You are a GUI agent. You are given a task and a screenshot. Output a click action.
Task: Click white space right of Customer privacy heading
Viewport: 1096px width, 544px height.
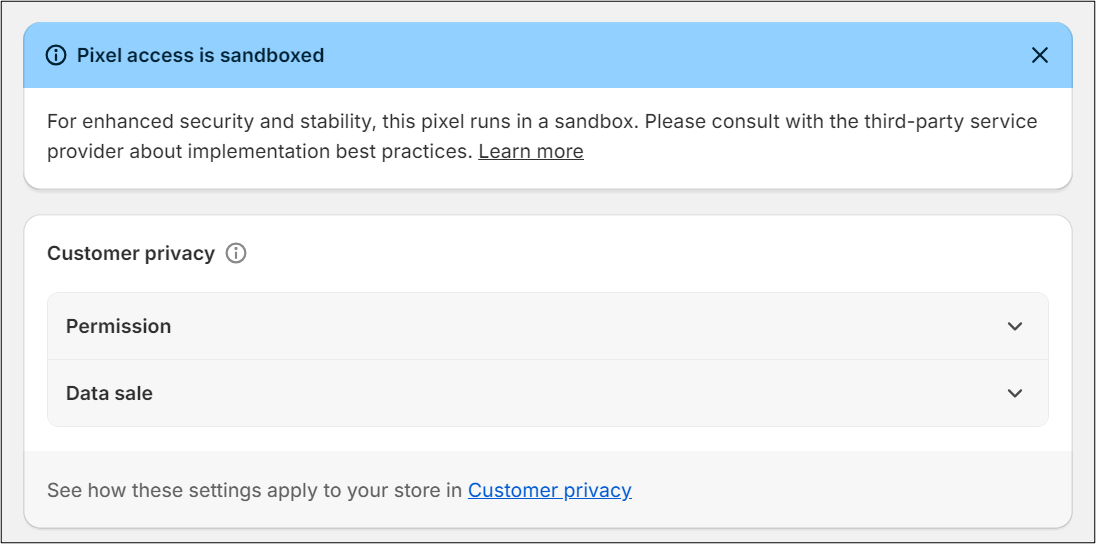[x=650, y=253]
